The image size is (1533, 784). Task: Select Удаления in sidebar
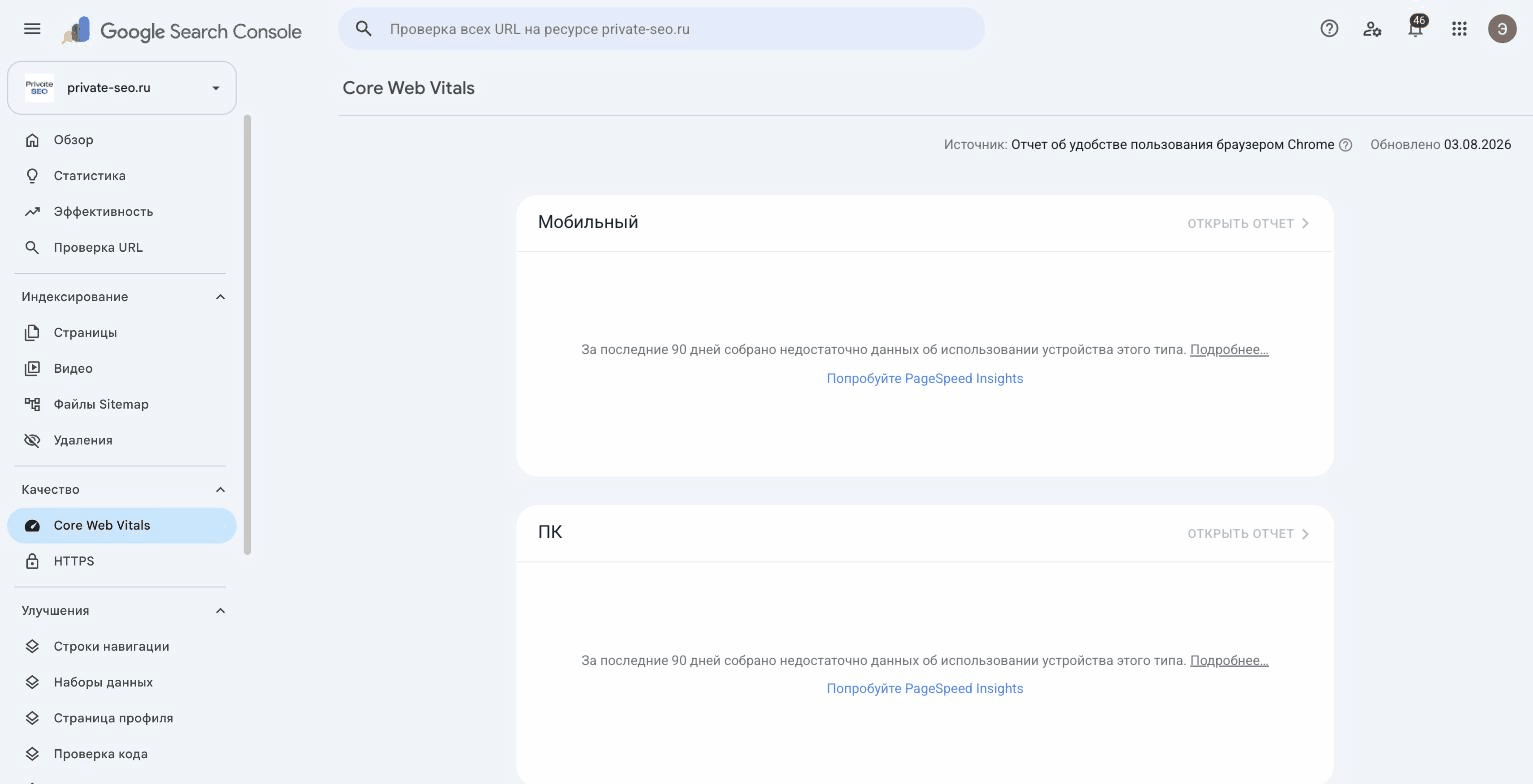[x=122, y=441]
